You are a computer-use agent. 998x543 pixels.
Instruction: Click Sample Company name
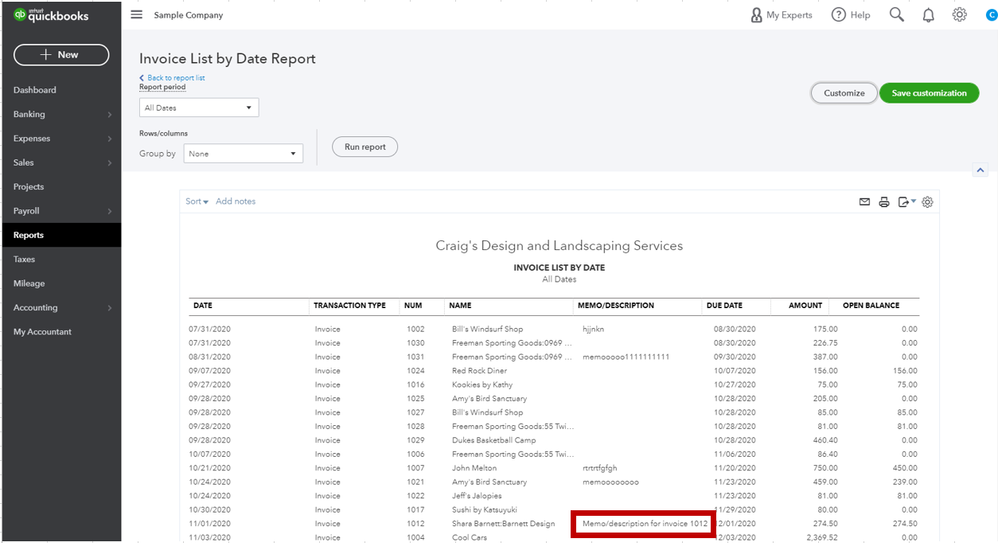click(188, 15)
